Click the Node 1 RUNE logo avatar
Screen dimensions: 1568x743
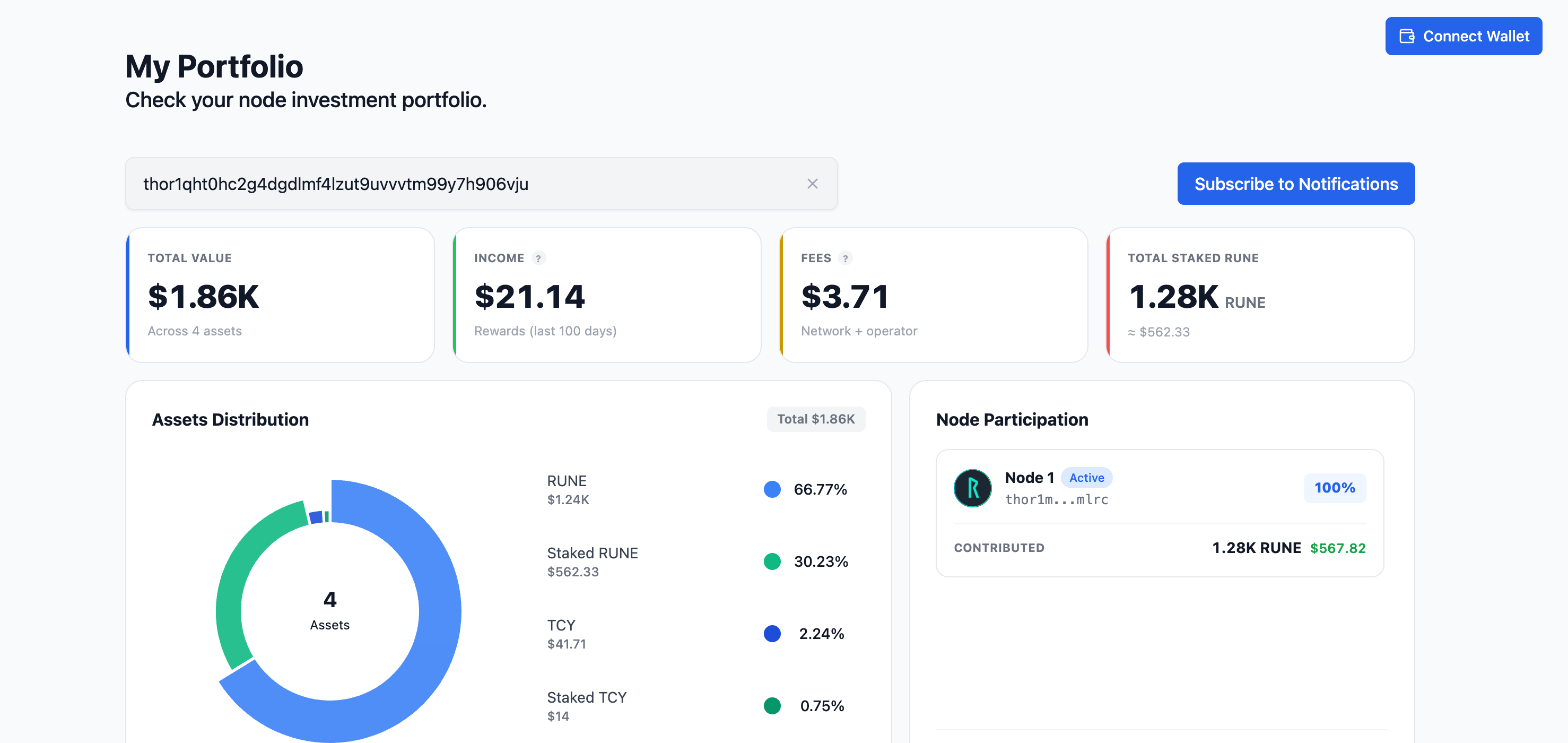tap(972, 488)
